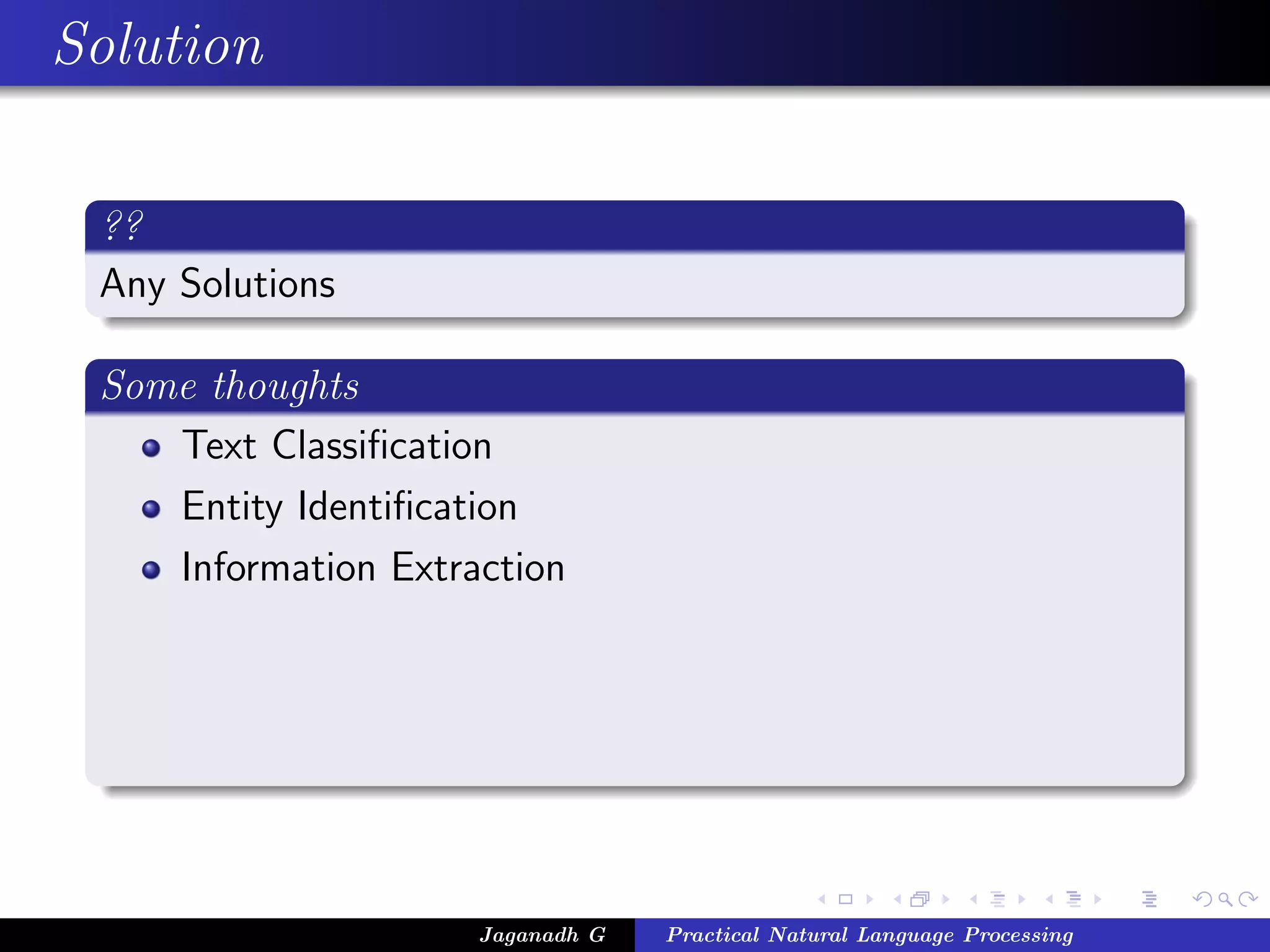Click the subsection navigation lines icon

tap(998, 899)
